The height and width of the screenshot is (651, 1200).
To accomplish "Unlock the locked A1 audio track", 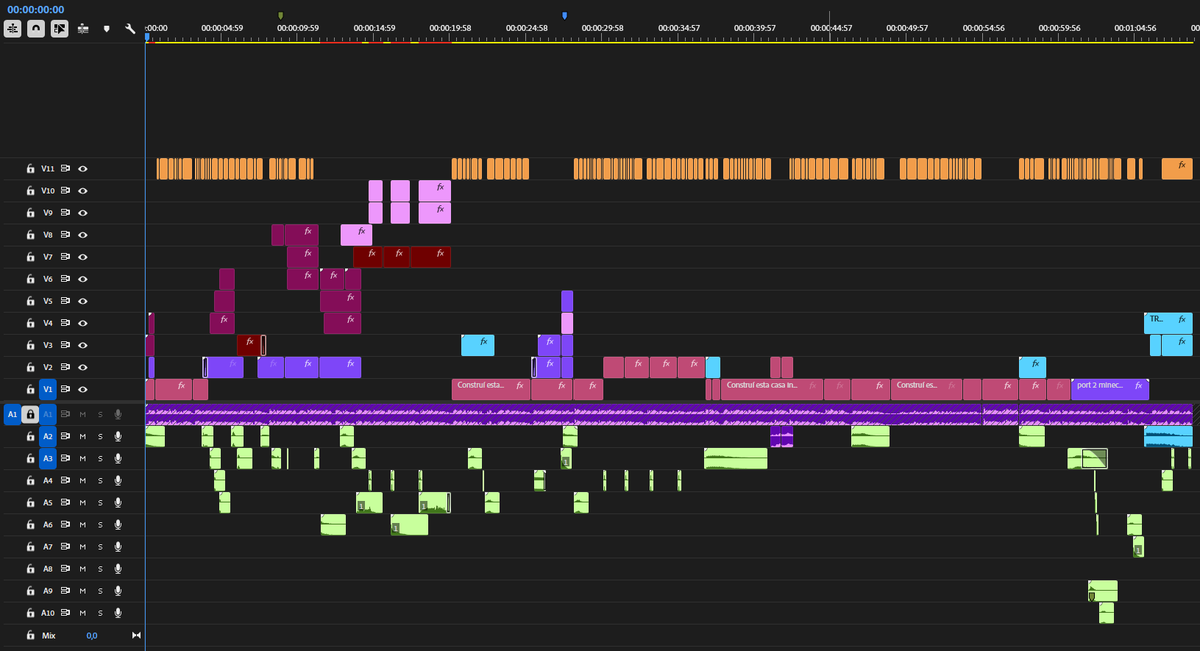I will coord(31,414).
